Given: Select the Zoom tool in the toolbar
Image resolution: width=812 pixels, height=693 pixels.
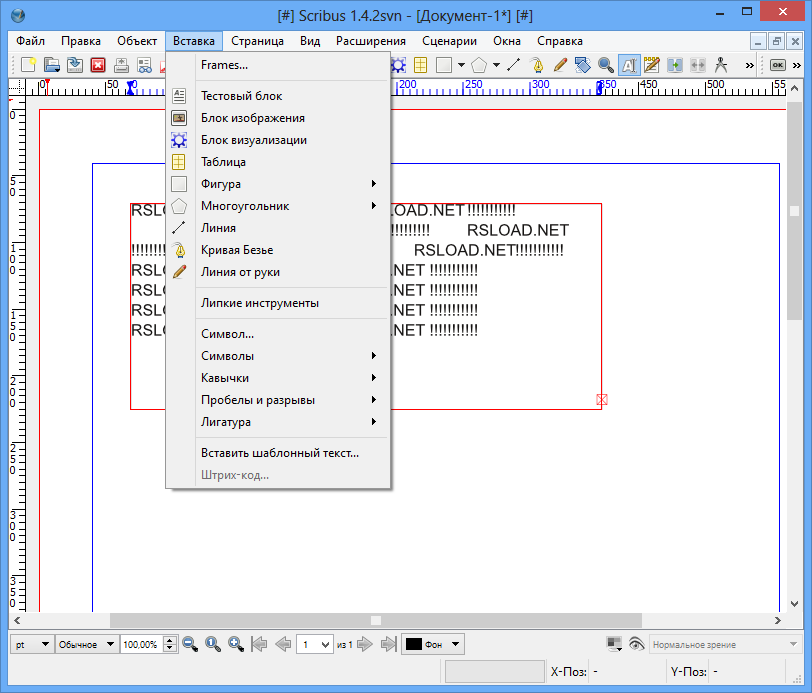Looking at the screenshot, I should (x=607, y=64).
